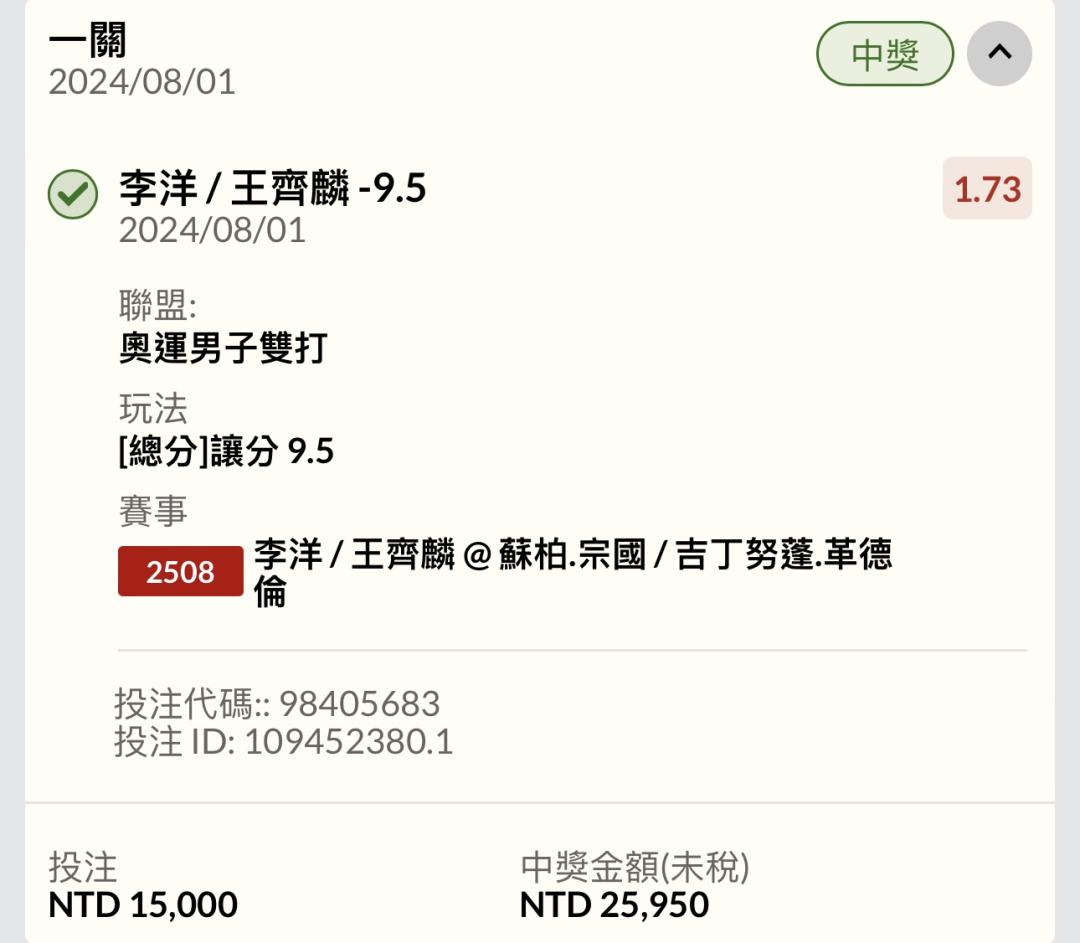The image size is (1080, 943).
Task: Open the 李洋 / 王齊麟 @ 蘇柏.宗國 match text
Action: [573, 572]
